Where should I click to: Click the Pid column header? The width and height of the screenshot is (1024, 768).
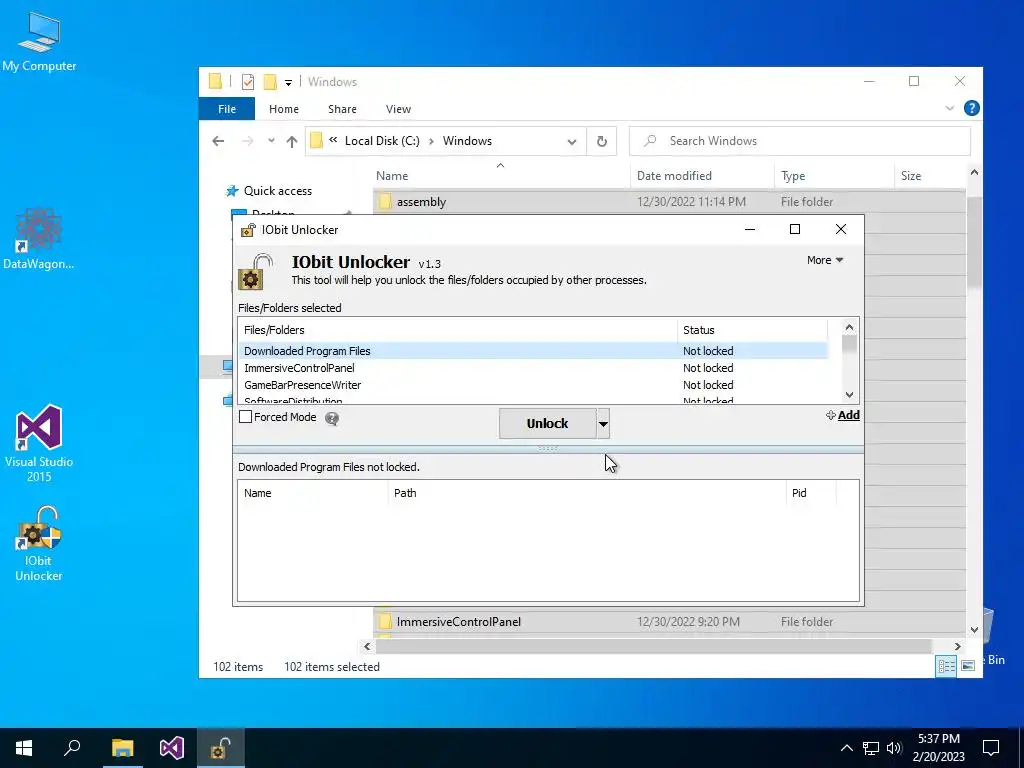coord(810,493)
